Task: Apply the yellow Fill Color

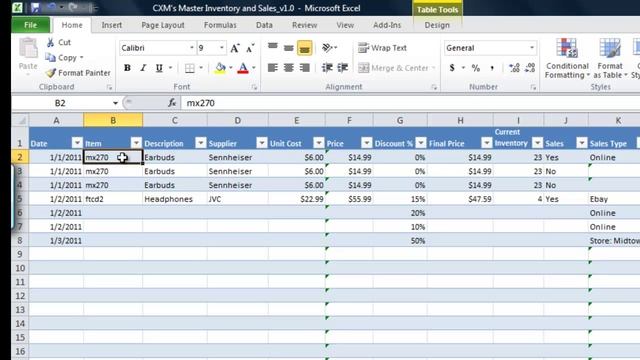Action: pos(220,68)
